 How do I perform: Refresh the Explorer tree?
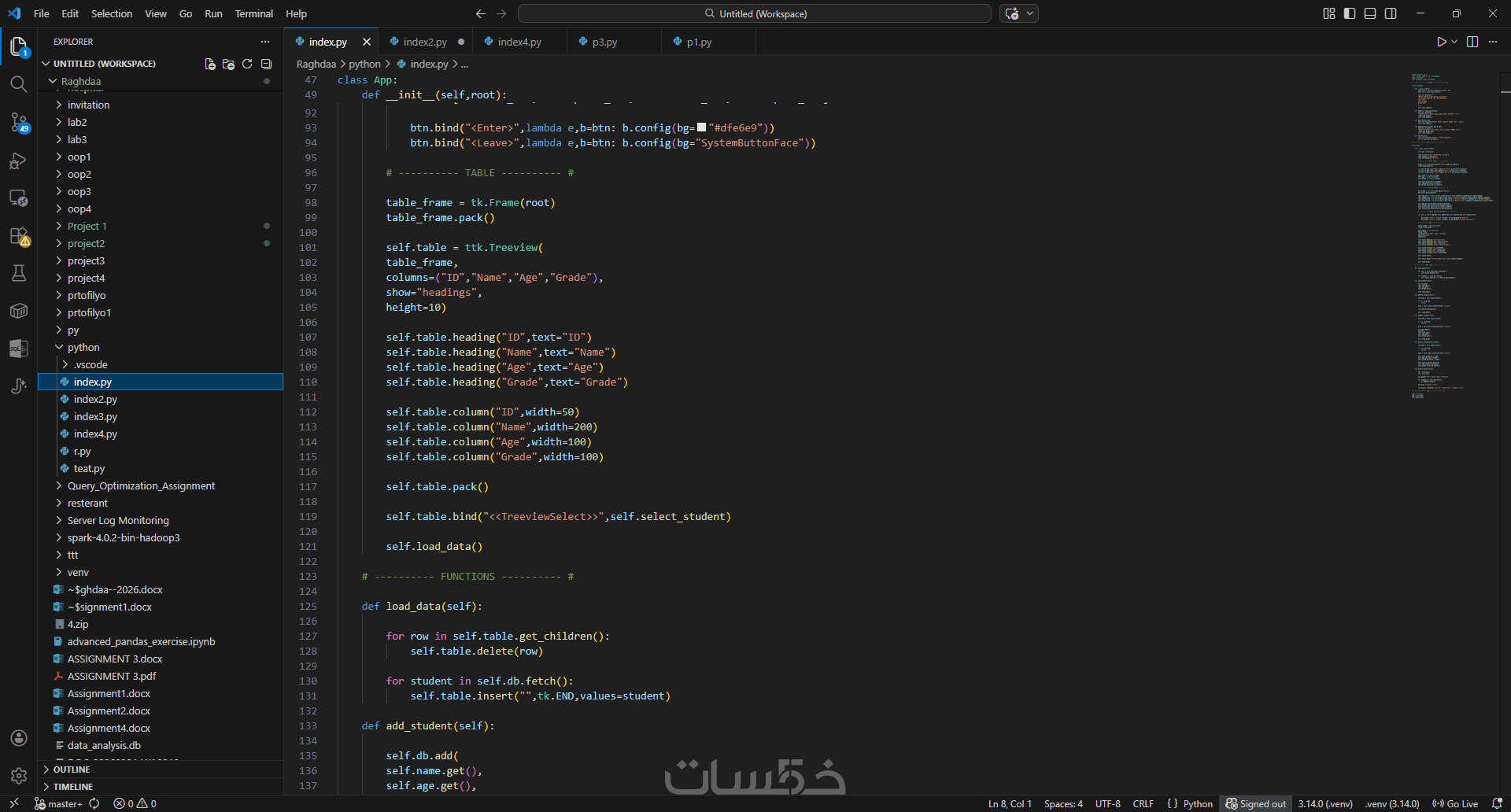[247, 64]
